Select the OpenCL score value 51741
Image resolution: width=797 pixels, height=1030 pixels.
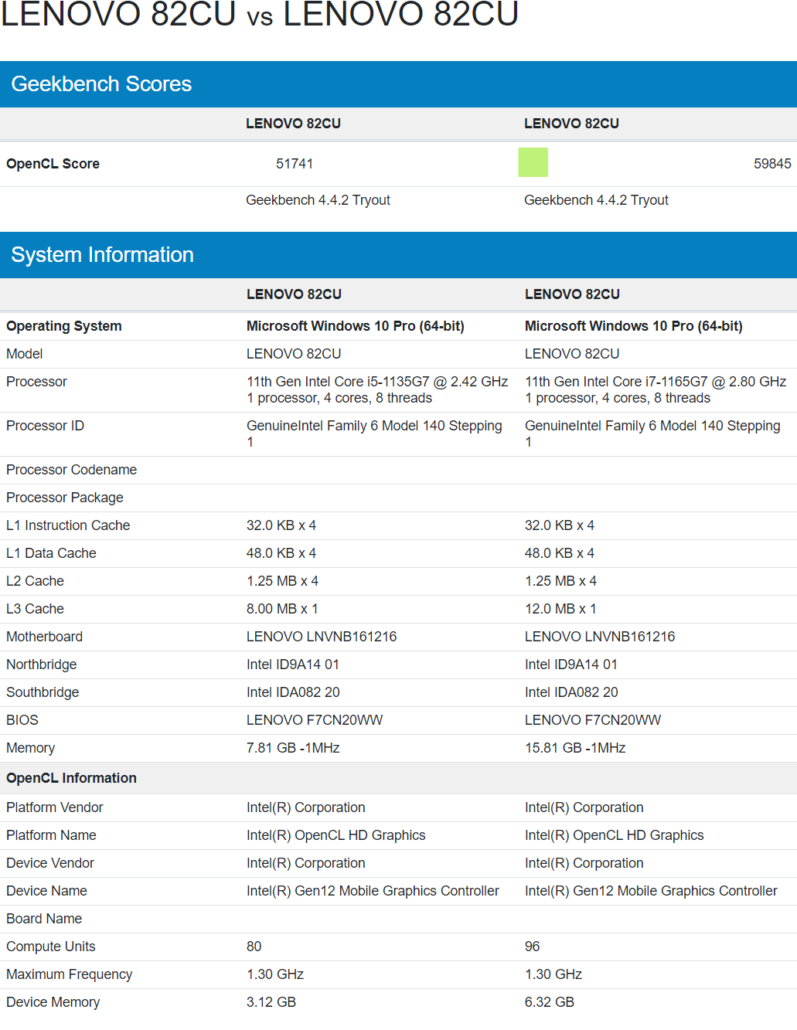pyautogui.click(x=294, y=164)
